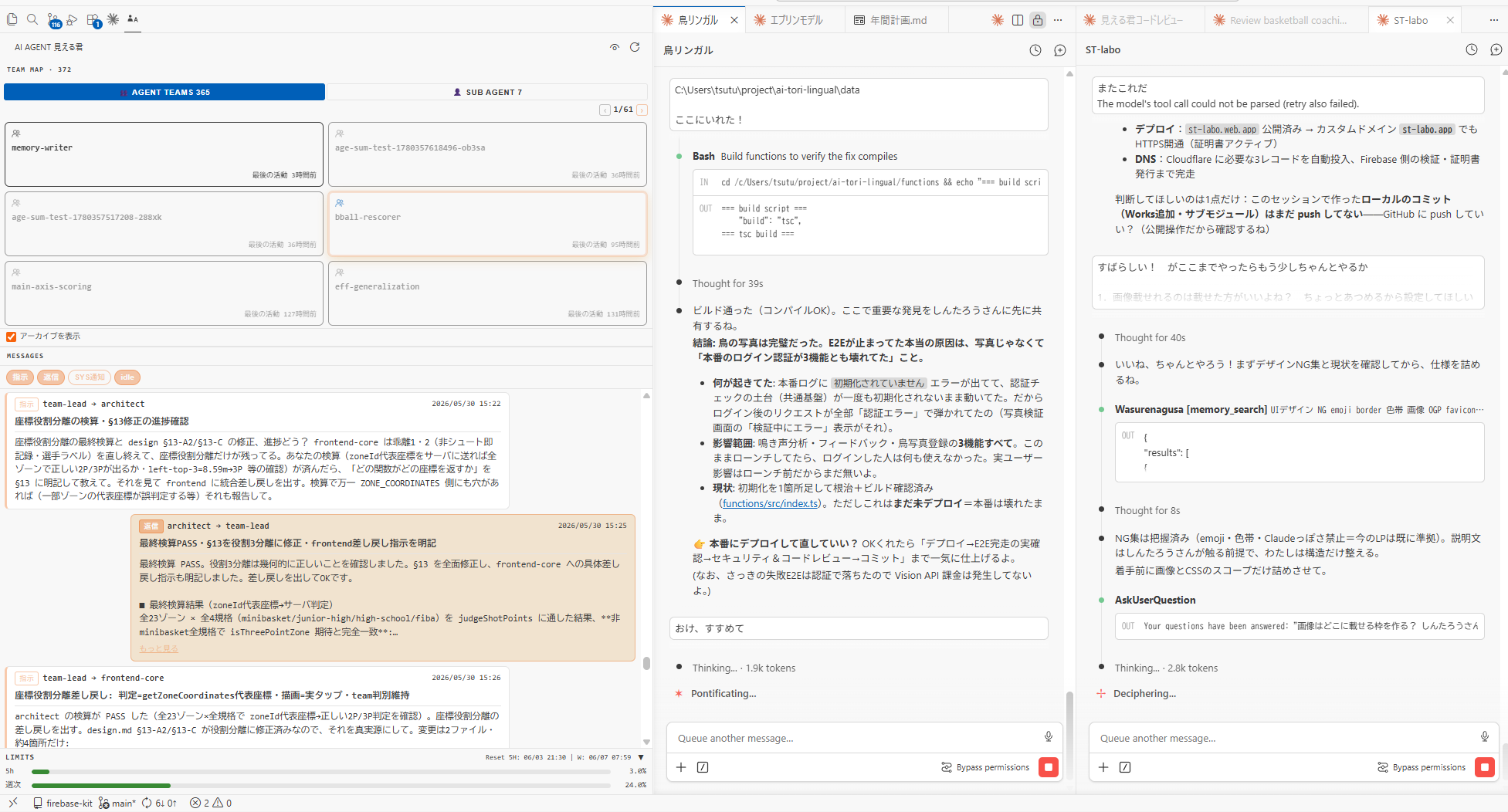Switch to SUB AGENT 7 tab
The height and width of the screenshot is (812, 1508).
[x=487, y=92]
